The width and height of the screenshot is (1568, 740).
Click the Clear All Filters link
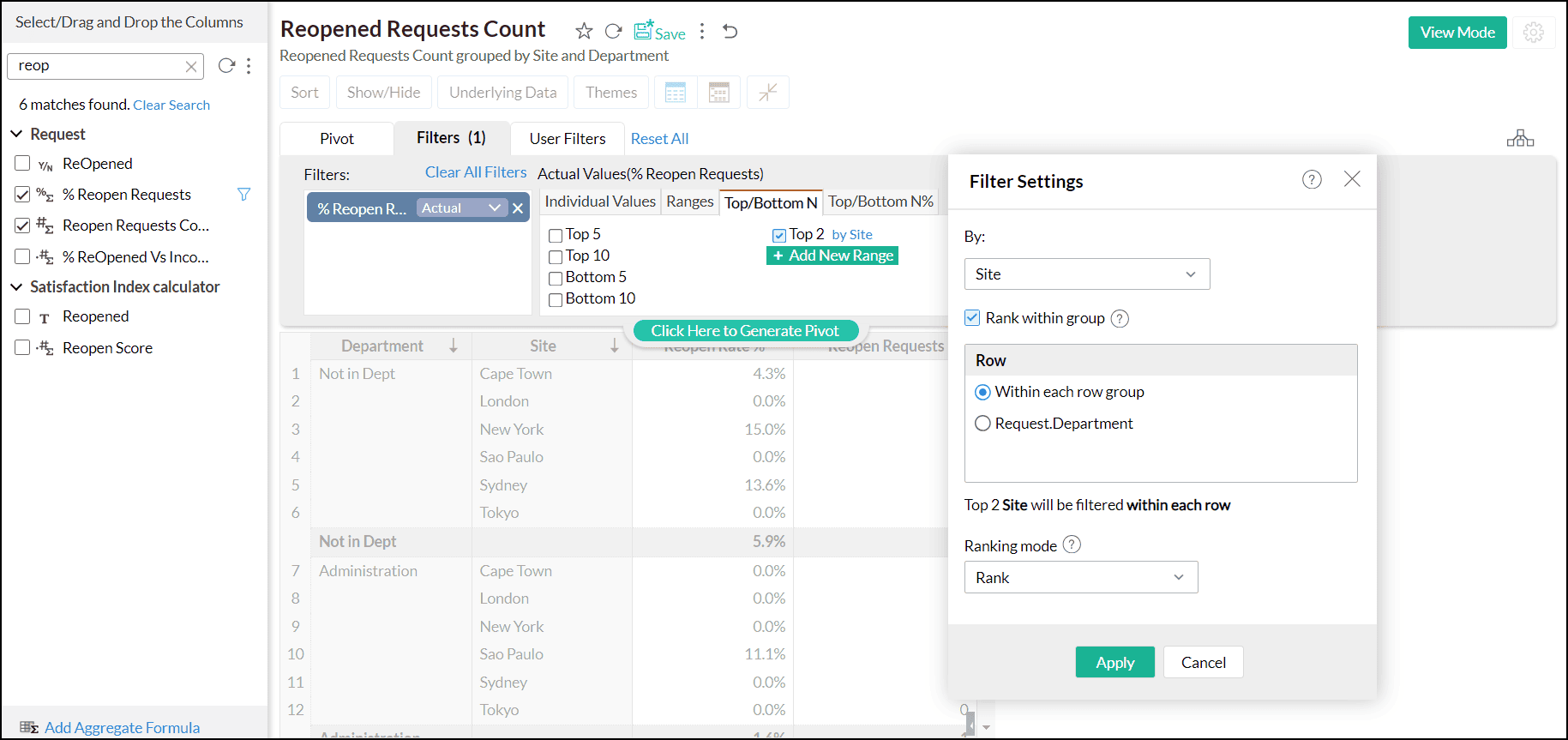pyautogui.click(x=476, y=172)
